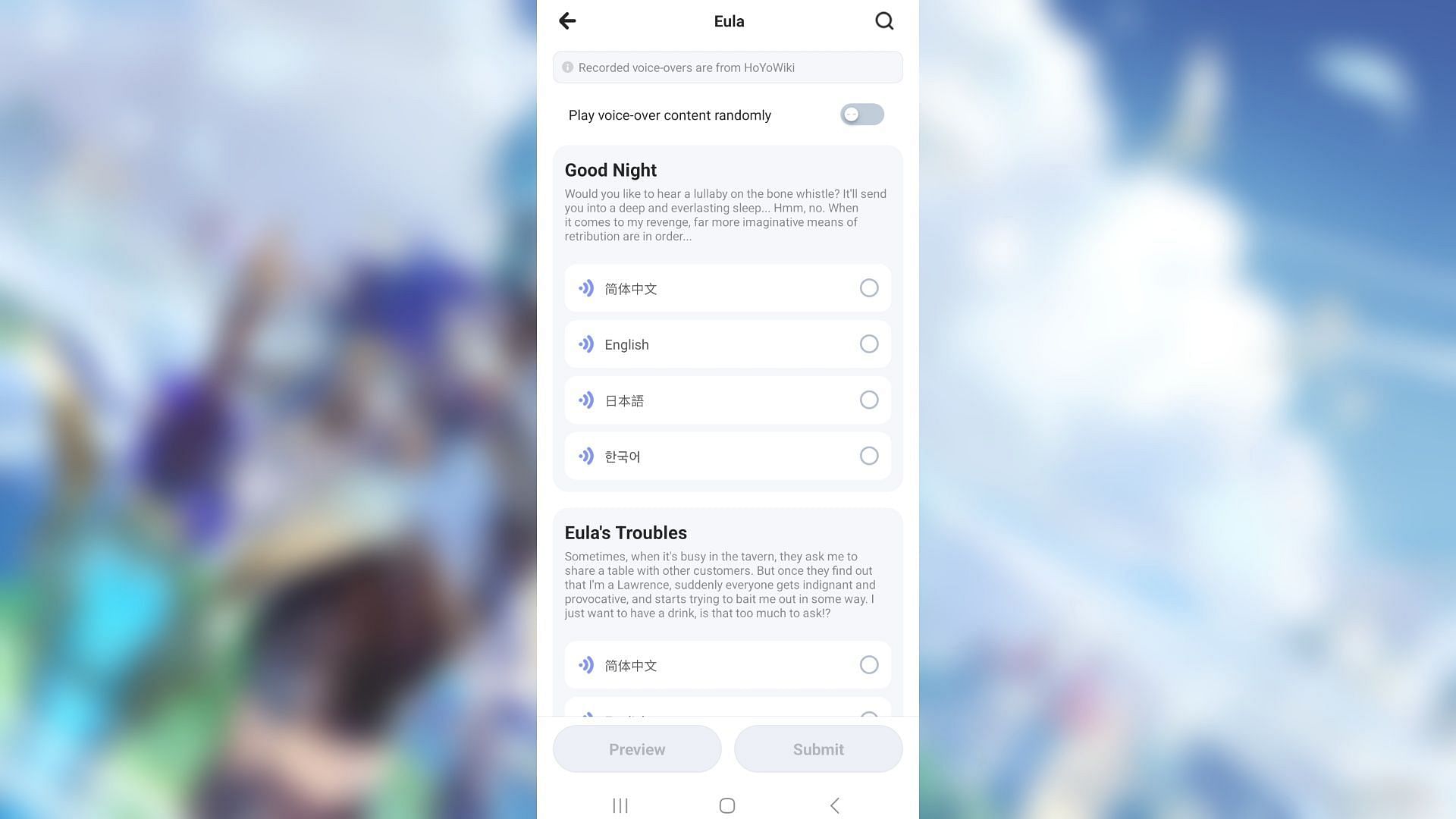Select the 한국어 radio button for Good Night

coord(868,456)
